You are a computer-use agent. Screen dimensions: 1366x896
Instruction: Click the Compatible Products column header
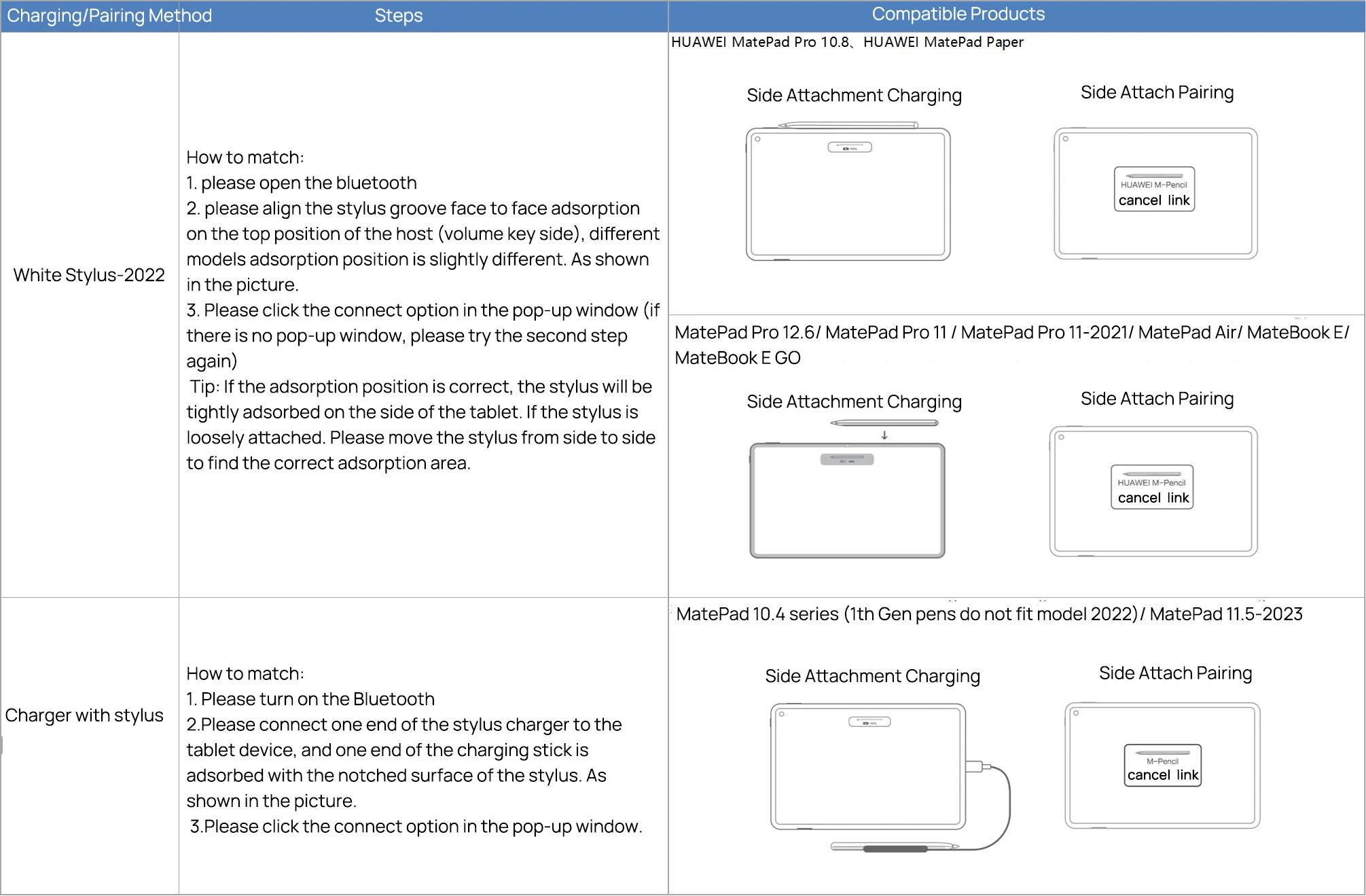[x=958, y=14]
